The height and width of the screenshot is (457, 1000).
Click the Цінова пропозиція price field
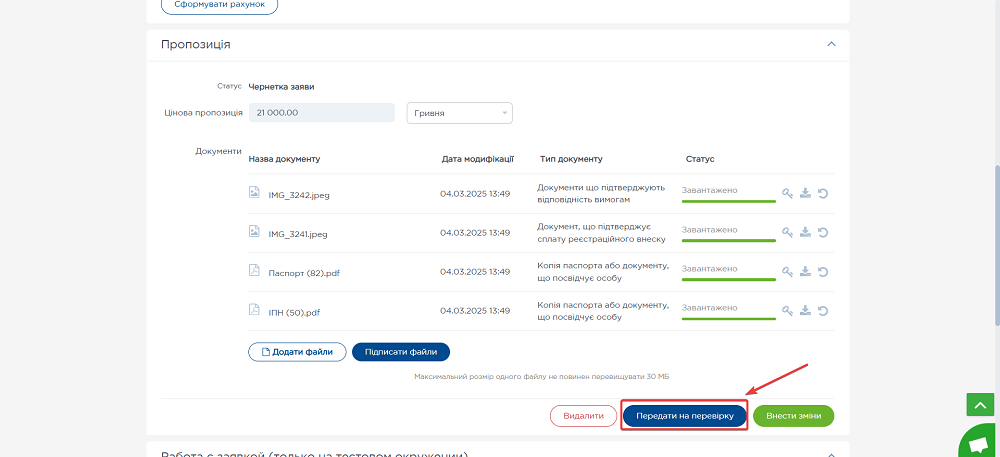pyautogui.click(x=321, y=113)
